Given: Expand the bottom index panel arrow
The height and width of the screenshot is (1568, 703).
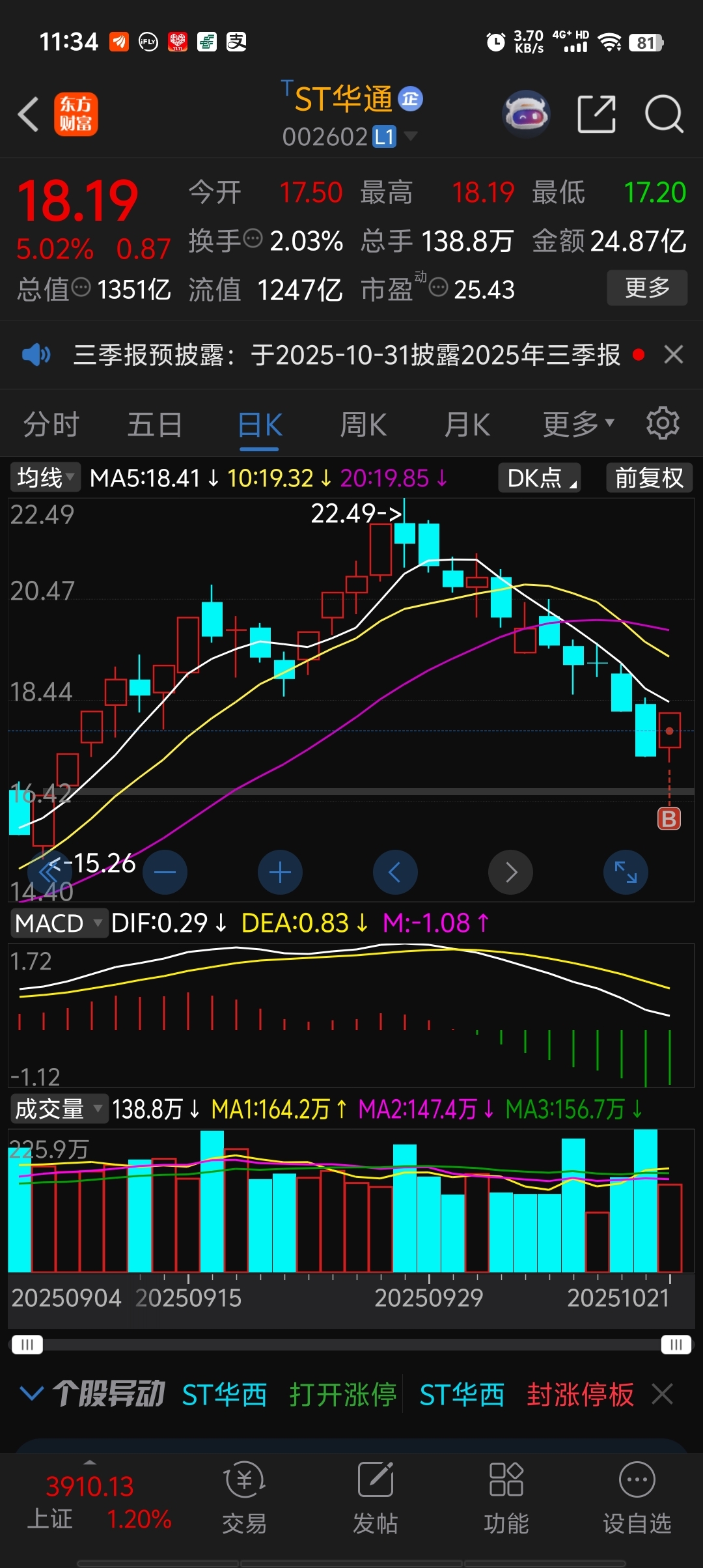Looking at the screenshot, I should click(90, 1463).
